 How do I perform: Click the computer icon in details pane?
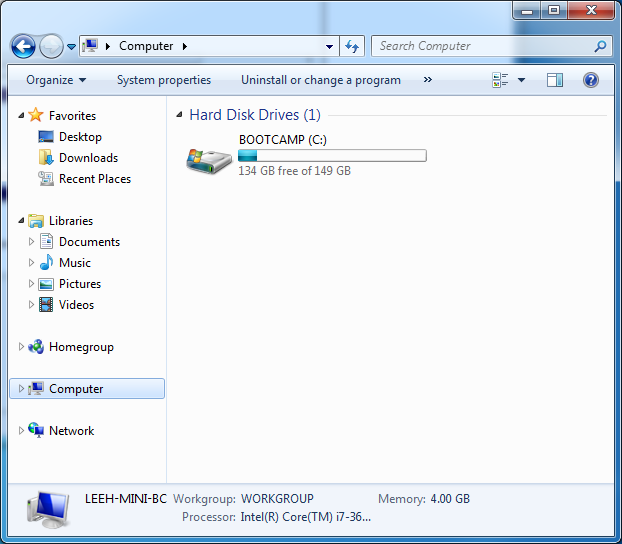pyautogui.click(x=48, y=509)
